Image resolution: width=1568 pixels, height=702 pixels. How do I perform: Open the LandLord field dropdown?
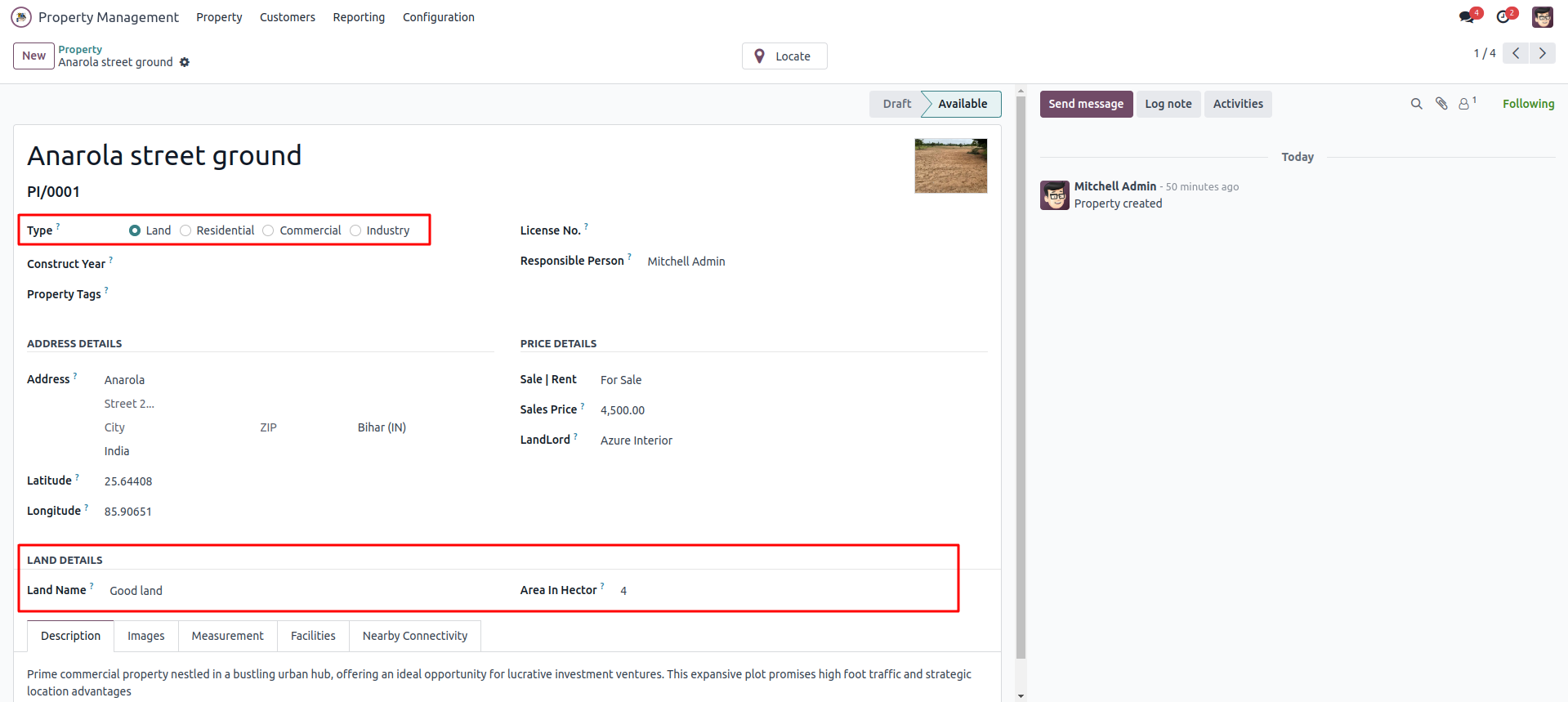coord(636,440)
